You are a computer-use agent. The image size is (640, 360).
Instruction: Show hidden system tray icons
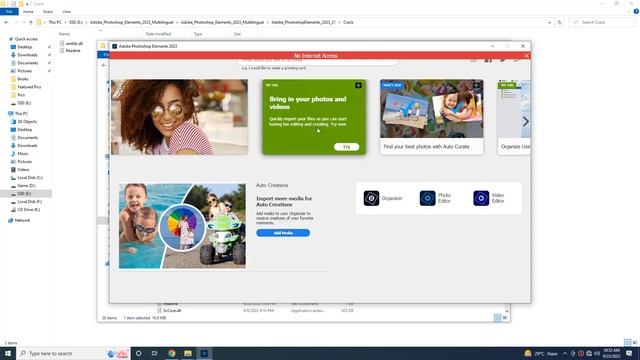[565, 353]
